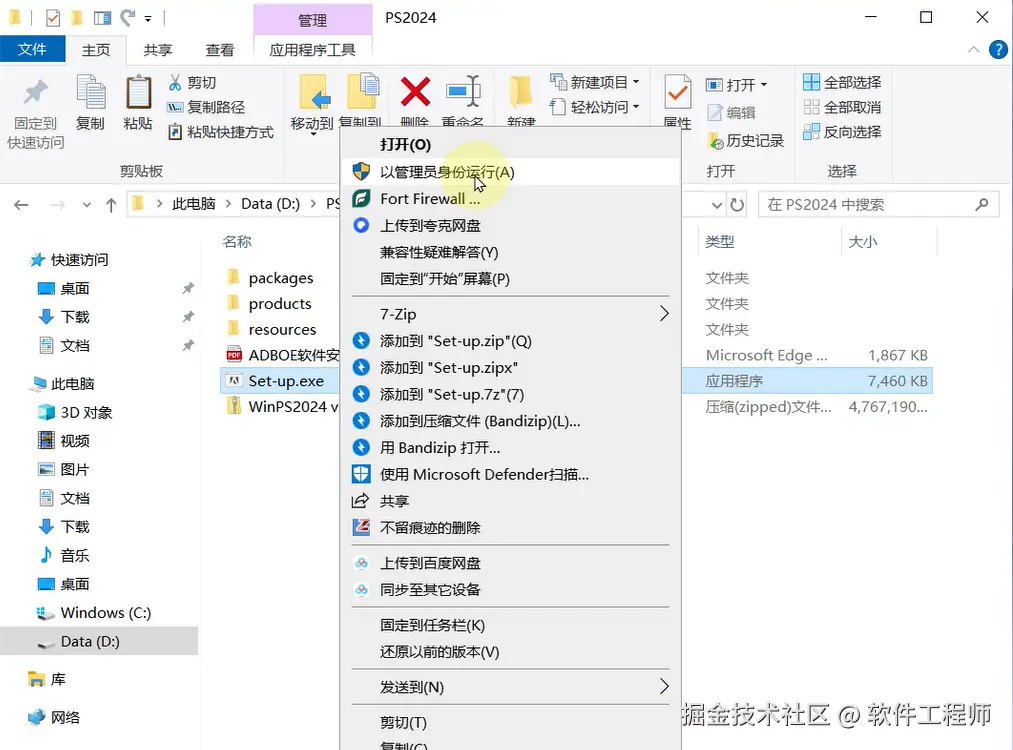Click the Baidu Netdisk upload icon
The width and height of the screenshot is (1013, 750).
point(361,563)
